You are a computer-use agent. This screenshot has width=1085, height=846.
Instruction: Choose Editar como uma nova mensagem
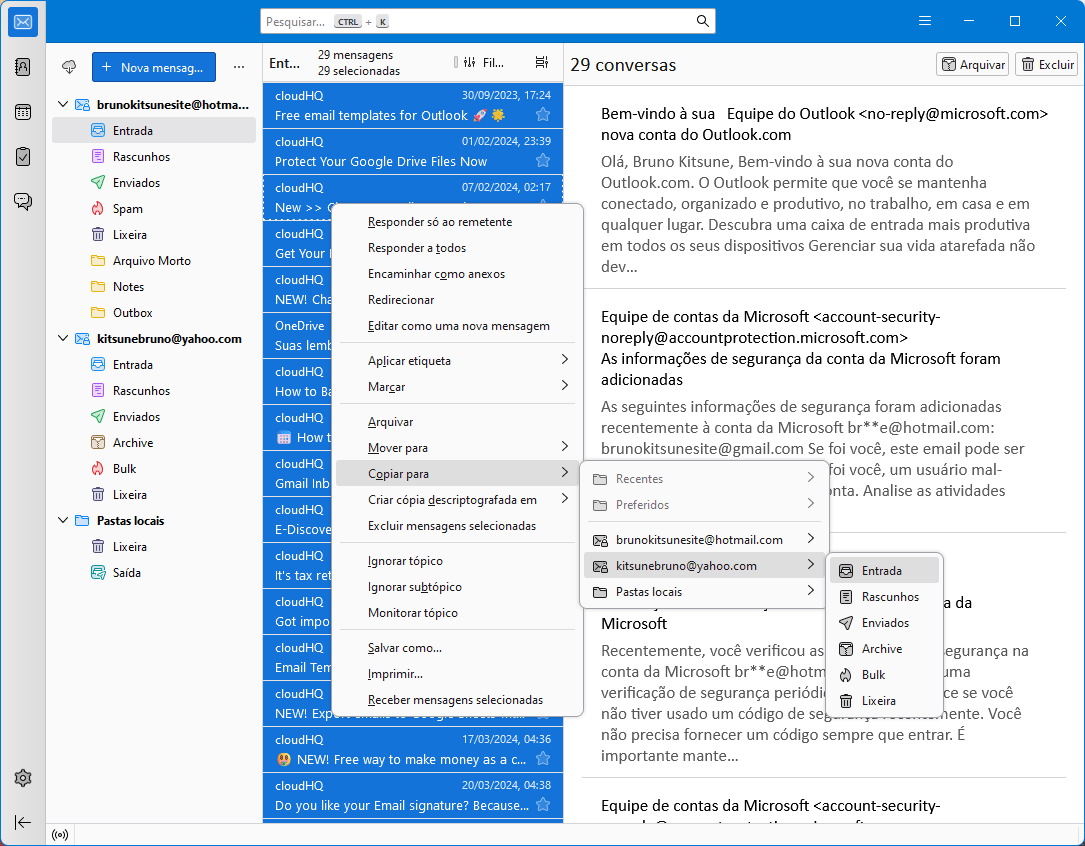pyautogui.click(x=457, y=326)
